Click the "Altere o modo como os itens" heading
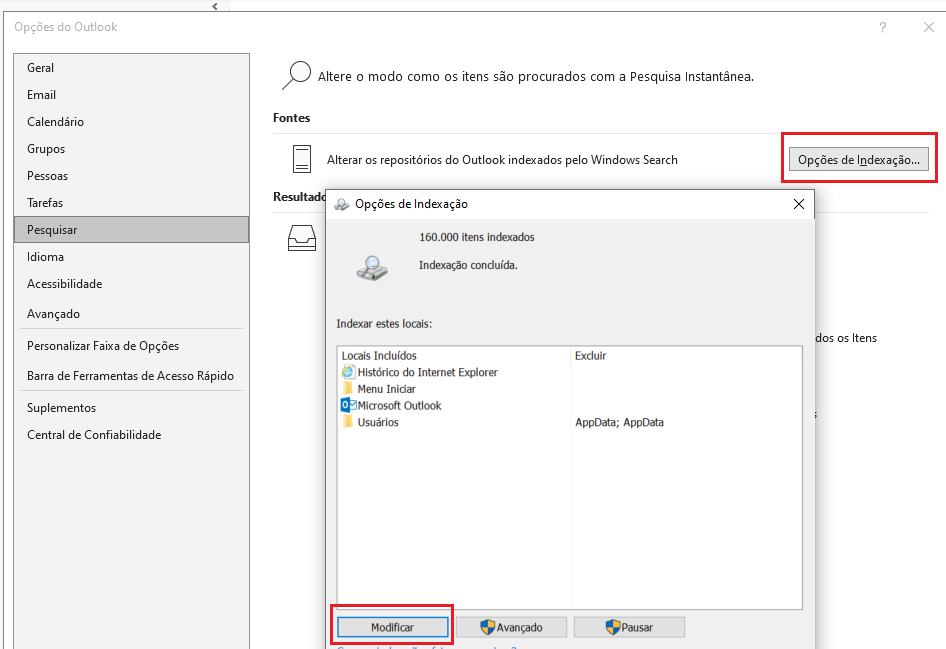 [536, 77]
